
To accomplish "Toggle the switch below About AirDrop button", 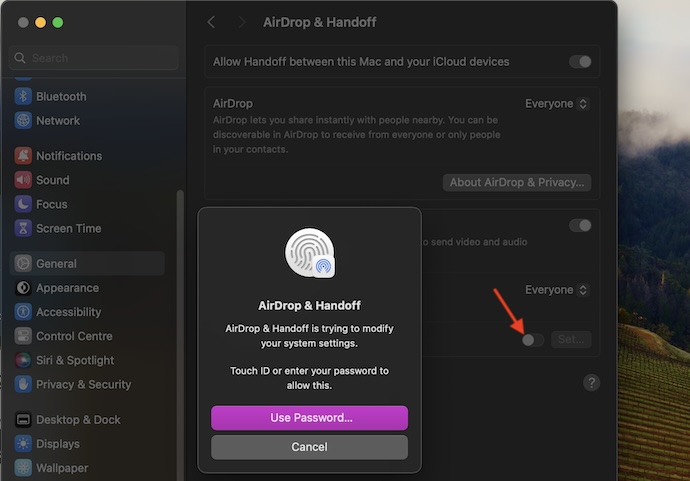I will (x=580, y=226).
